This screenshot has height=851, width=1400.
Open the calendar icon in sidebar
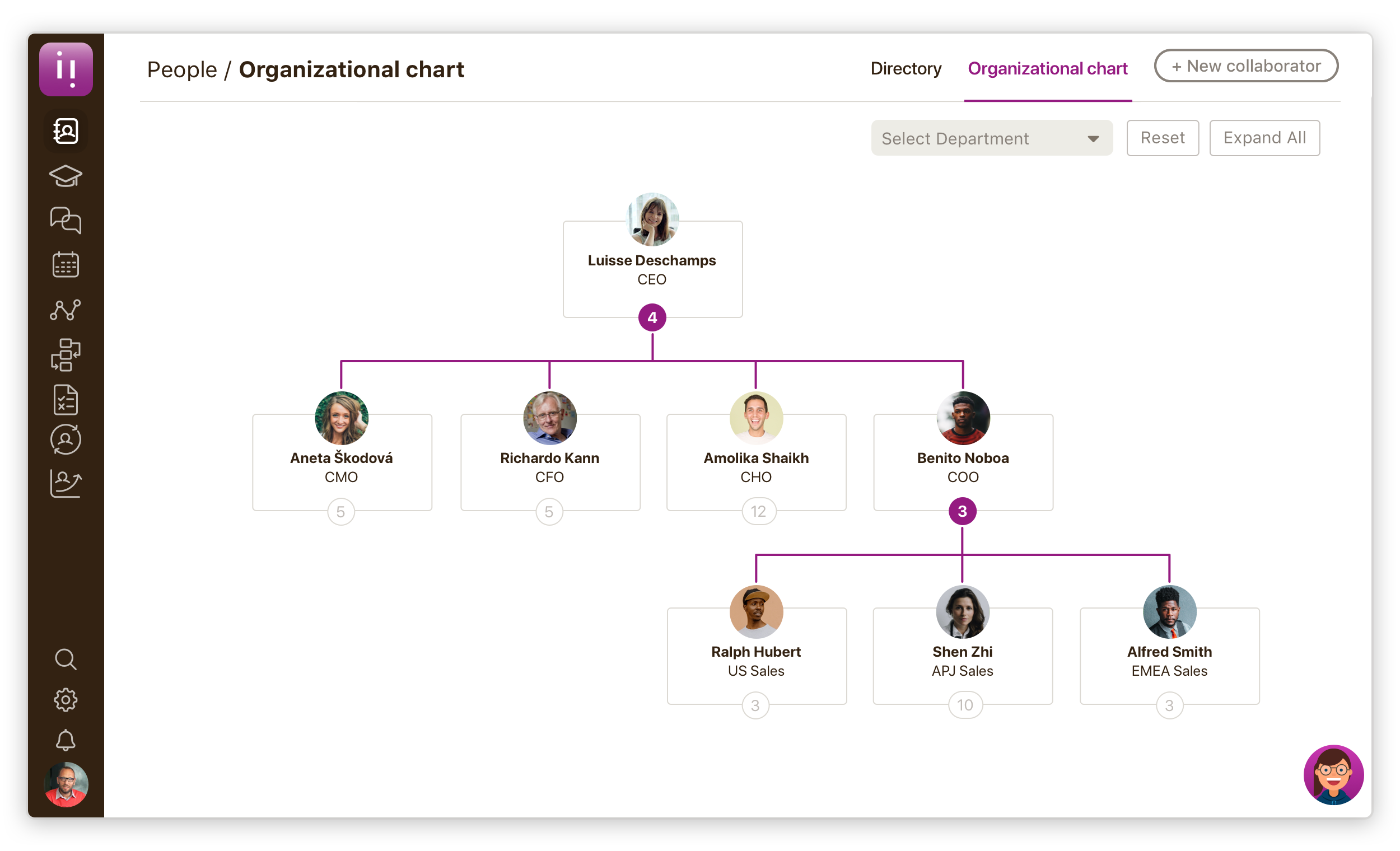click(66, 265)
